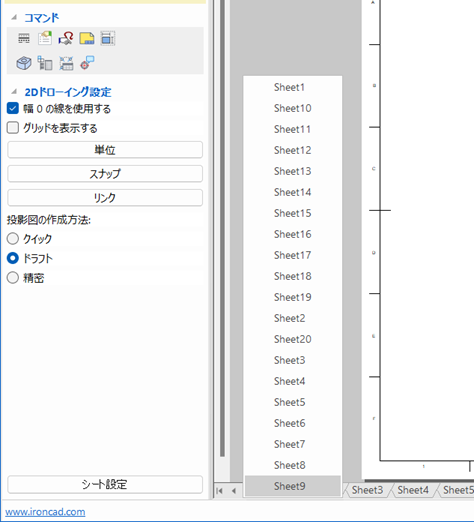Viewport: 474px width, 522px height.
Task: Open www.ironcad.com link
Action: click(x=45, y=512)
